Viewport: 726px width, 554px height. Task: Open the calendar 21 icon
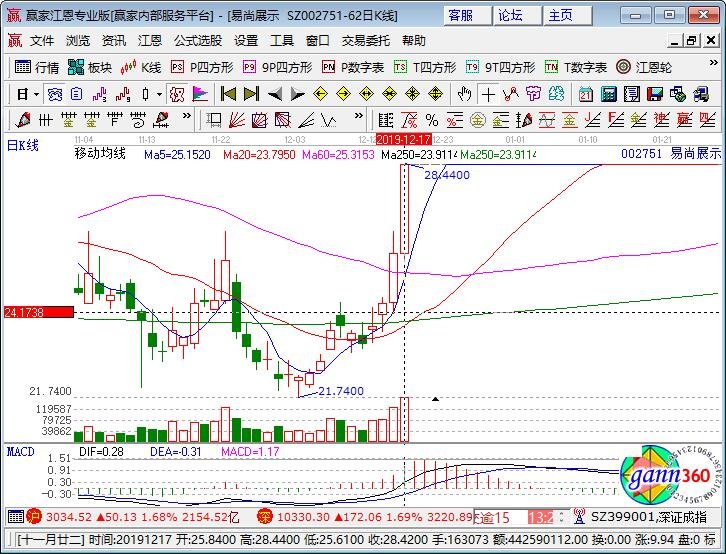coord(586,95)
